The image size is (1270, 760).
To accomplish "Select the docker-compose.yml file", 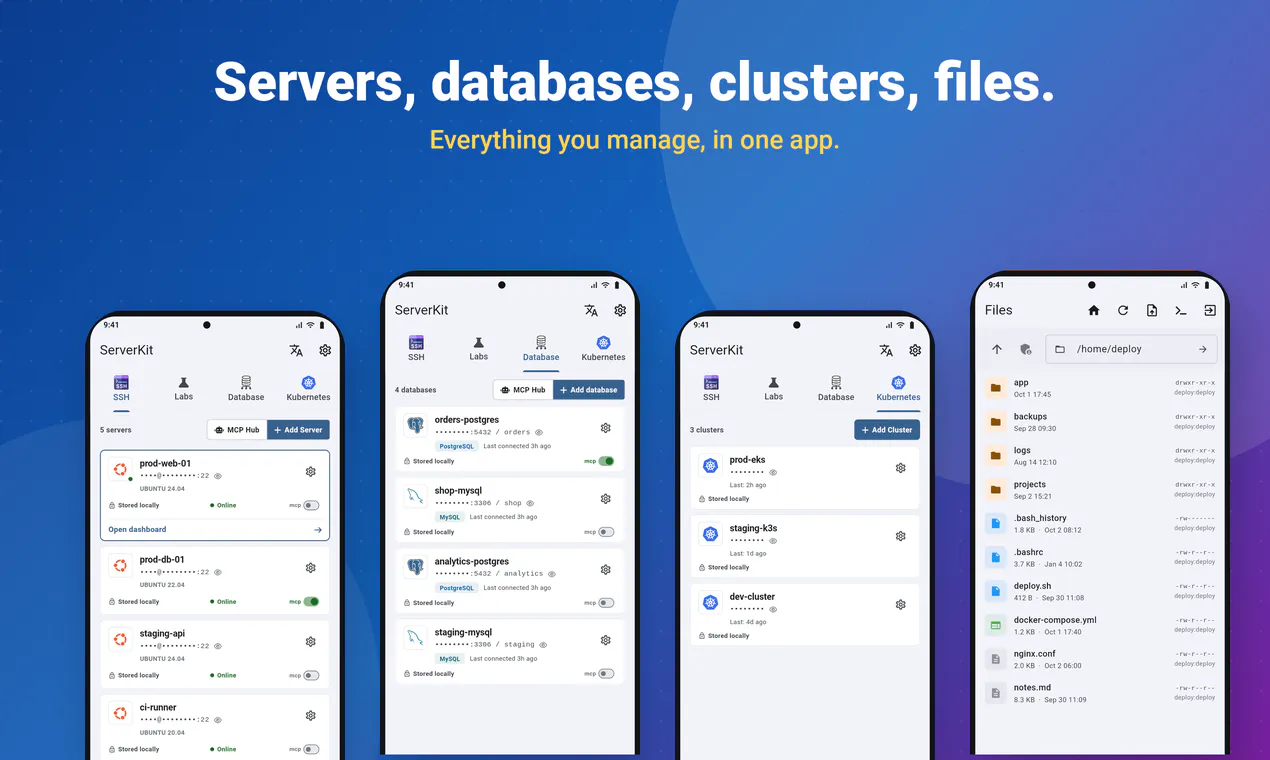I will pos(1100,625).
